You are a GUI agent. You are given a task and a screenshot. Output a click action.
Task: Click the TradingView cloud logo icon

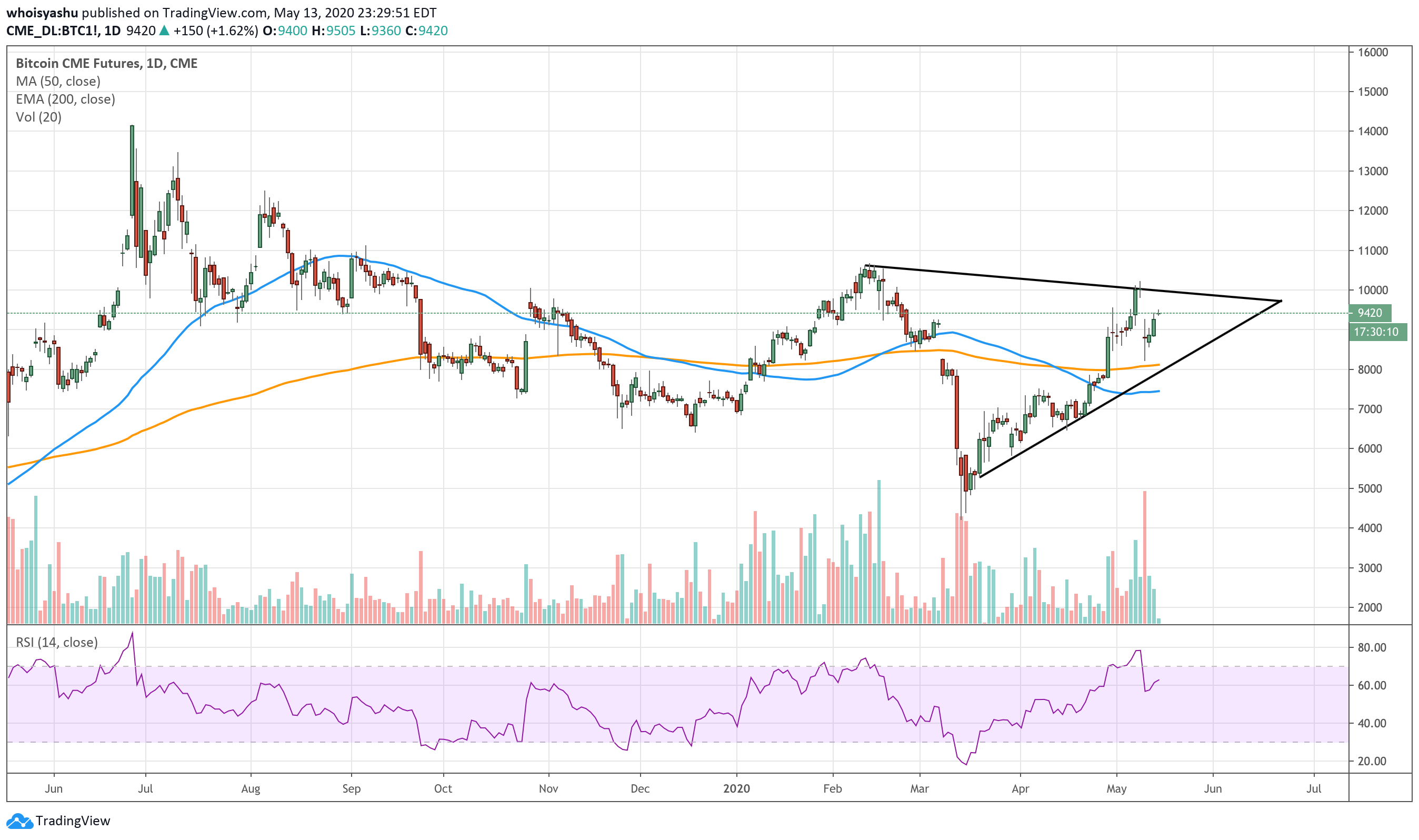click(x=20, y=821)
